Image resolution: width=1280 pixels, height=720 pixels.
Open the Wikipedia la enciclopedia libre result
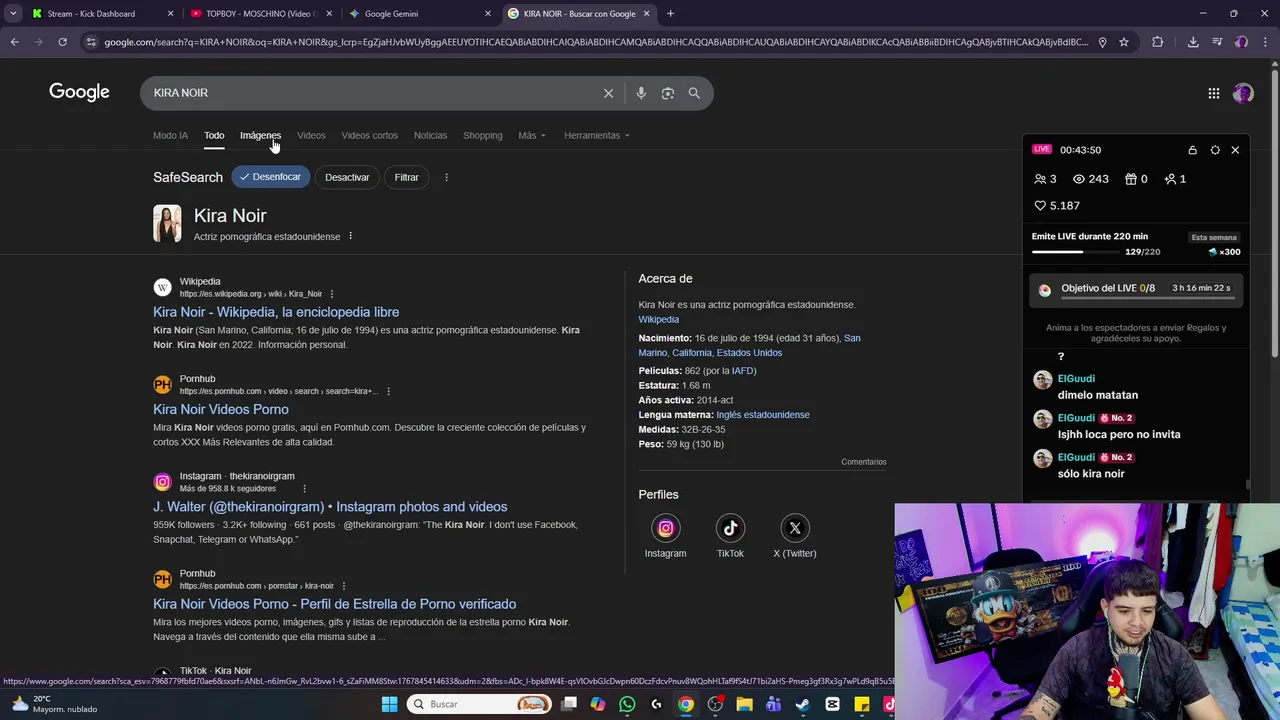tap(276, 312)
